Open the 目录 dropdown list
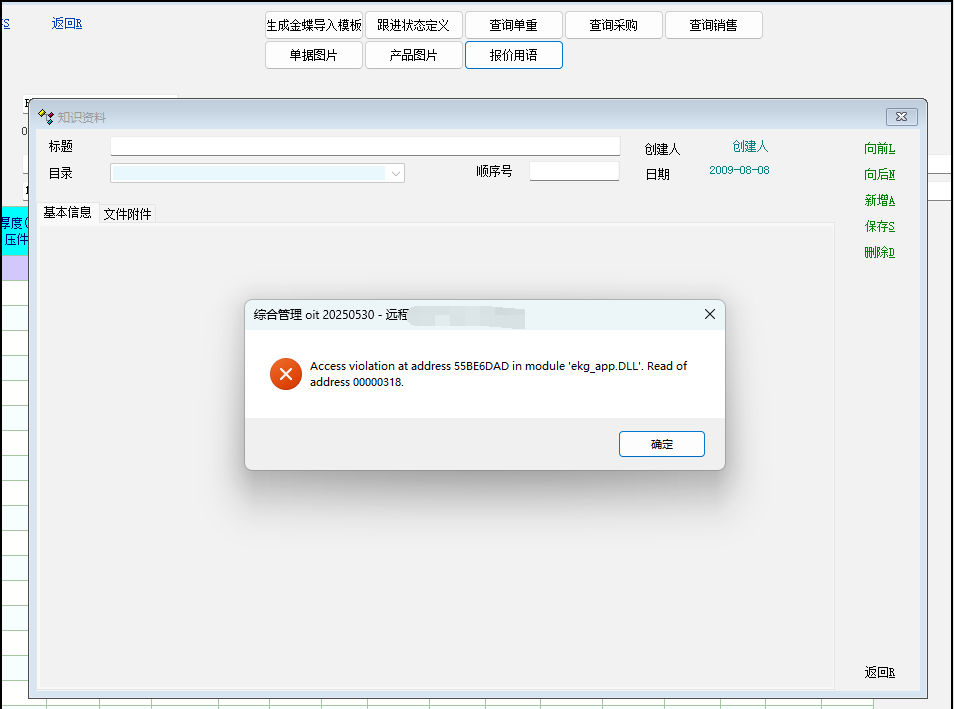Image resolution: width=955 pixels, height=709 pixels. coord(396,173)
